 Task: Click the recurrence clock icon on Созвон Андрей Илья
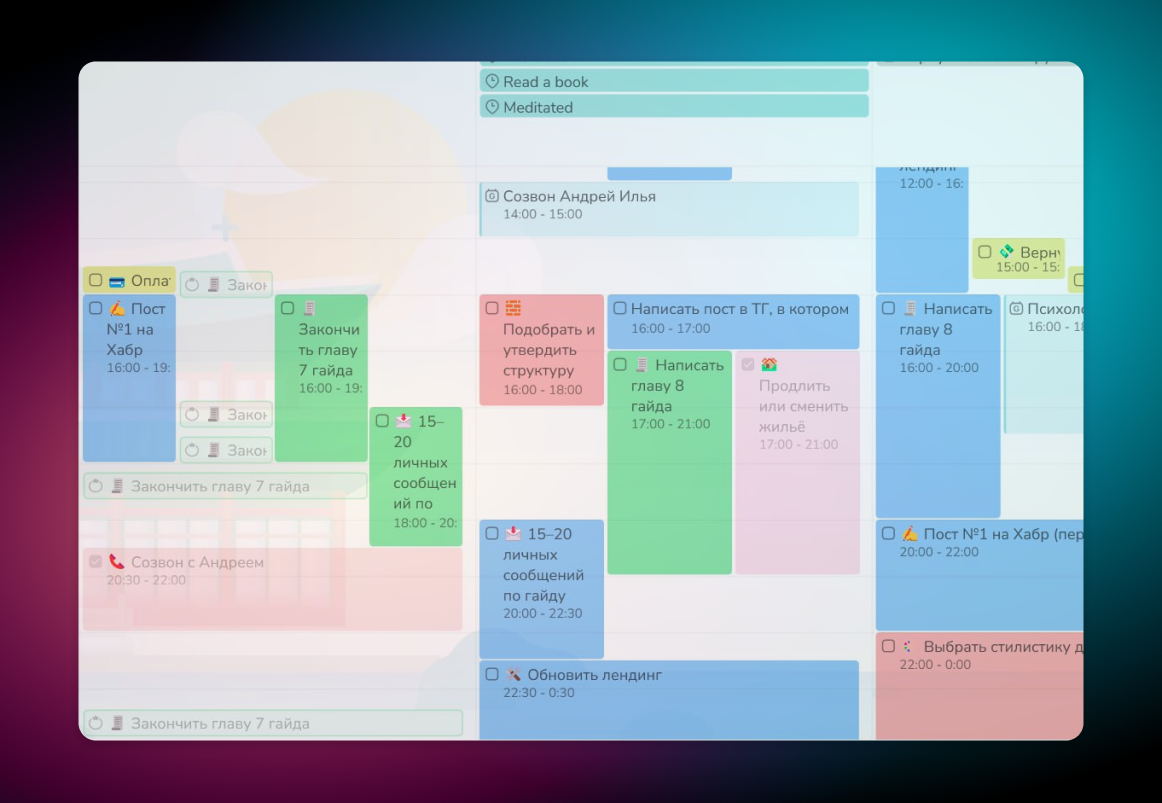[x=492, y=196]
